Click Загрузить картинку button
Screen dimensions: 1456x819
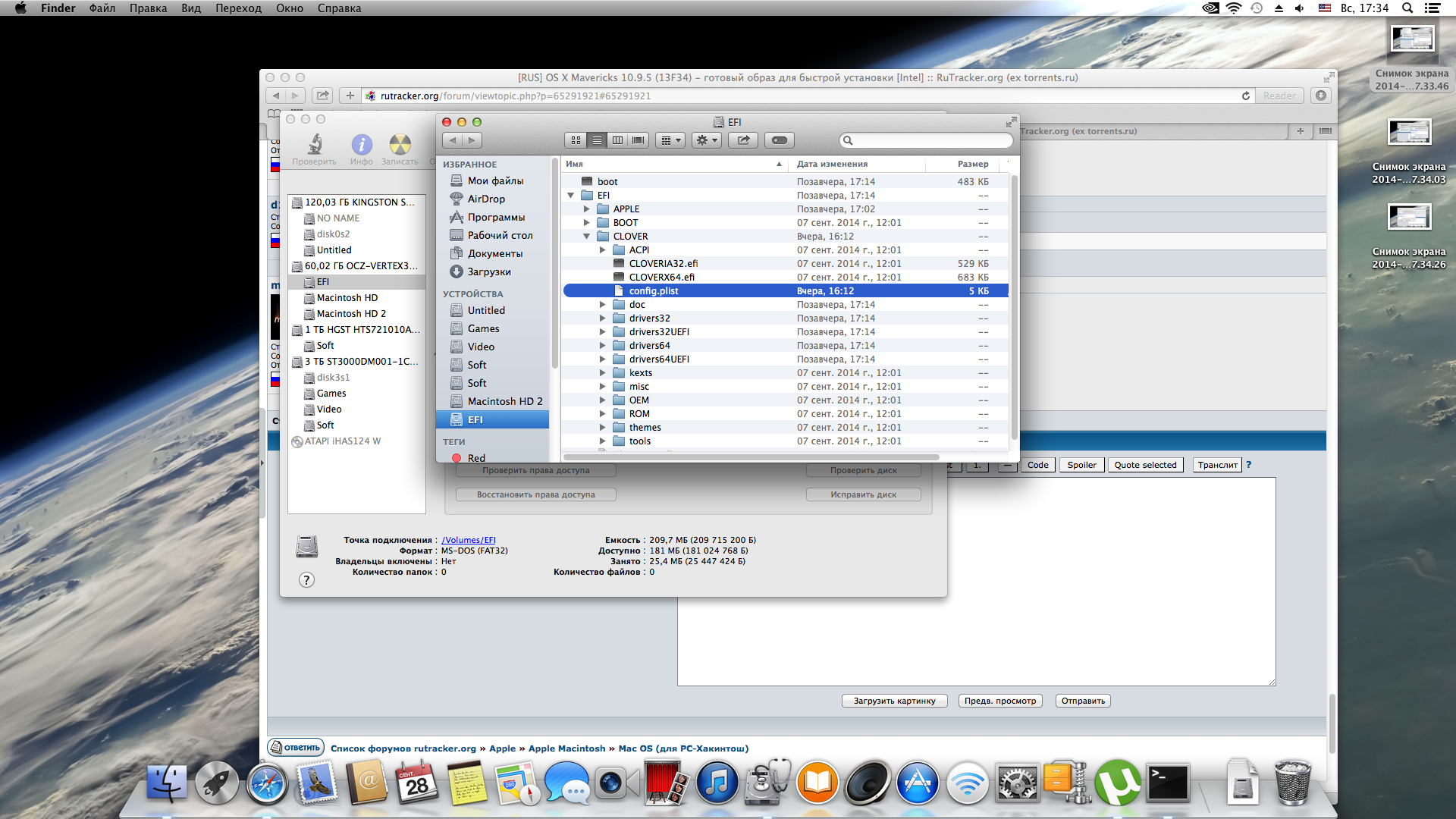895,701
